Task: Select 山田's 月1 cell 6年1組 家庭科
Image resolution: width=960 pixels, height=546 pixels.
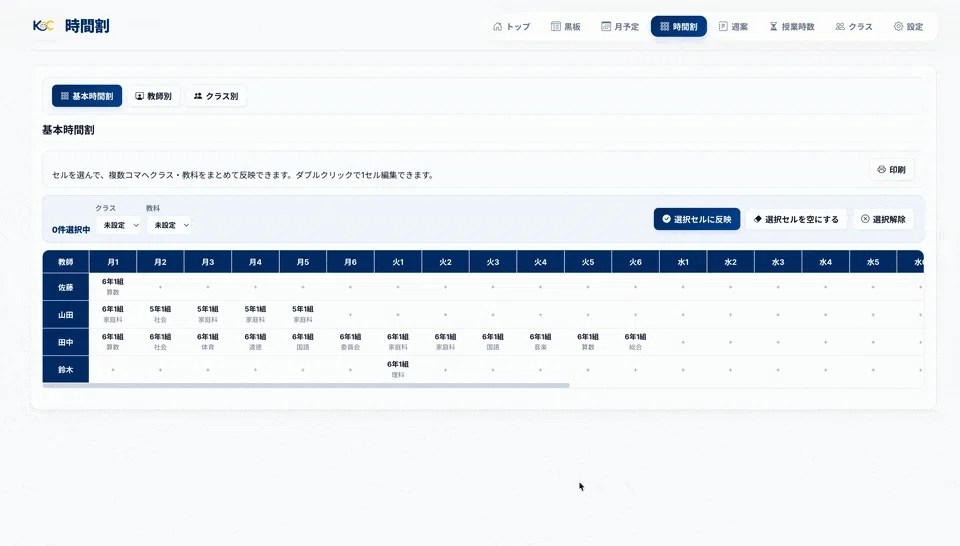Action: point(113,315)
